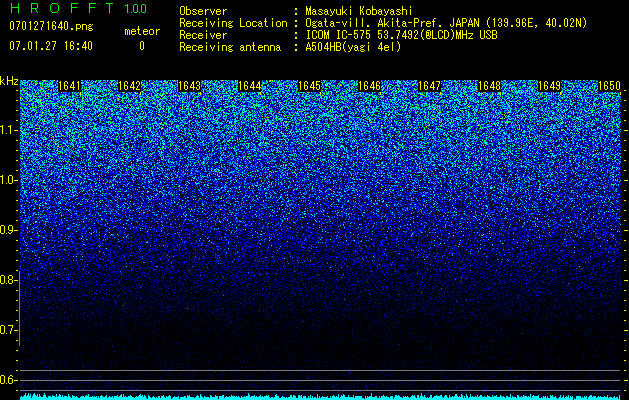Image resolution: width=629 pixels, height=400 pixels.
Task: Click the meteor count value 0
Action: [x=142, y=46]
